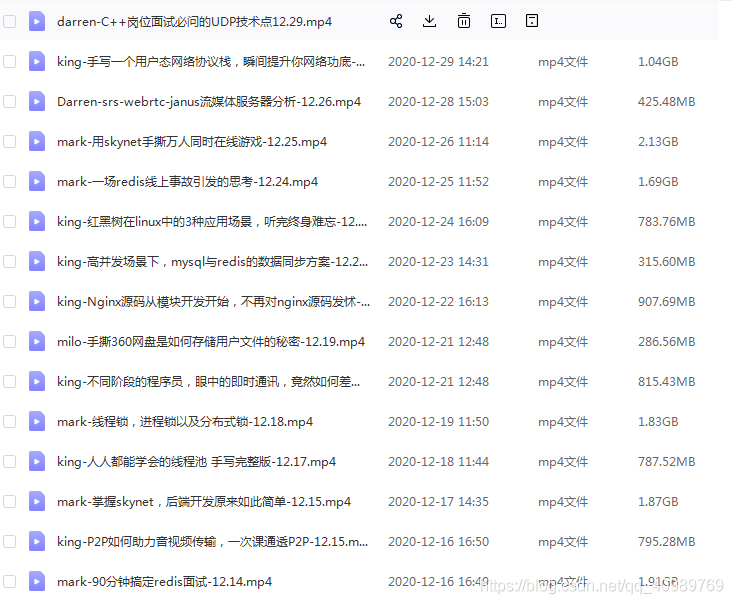Select checkbox of mark-用skynet 12.25.mp4
This screenshot has width=733, height=604.
coord(9,141)
